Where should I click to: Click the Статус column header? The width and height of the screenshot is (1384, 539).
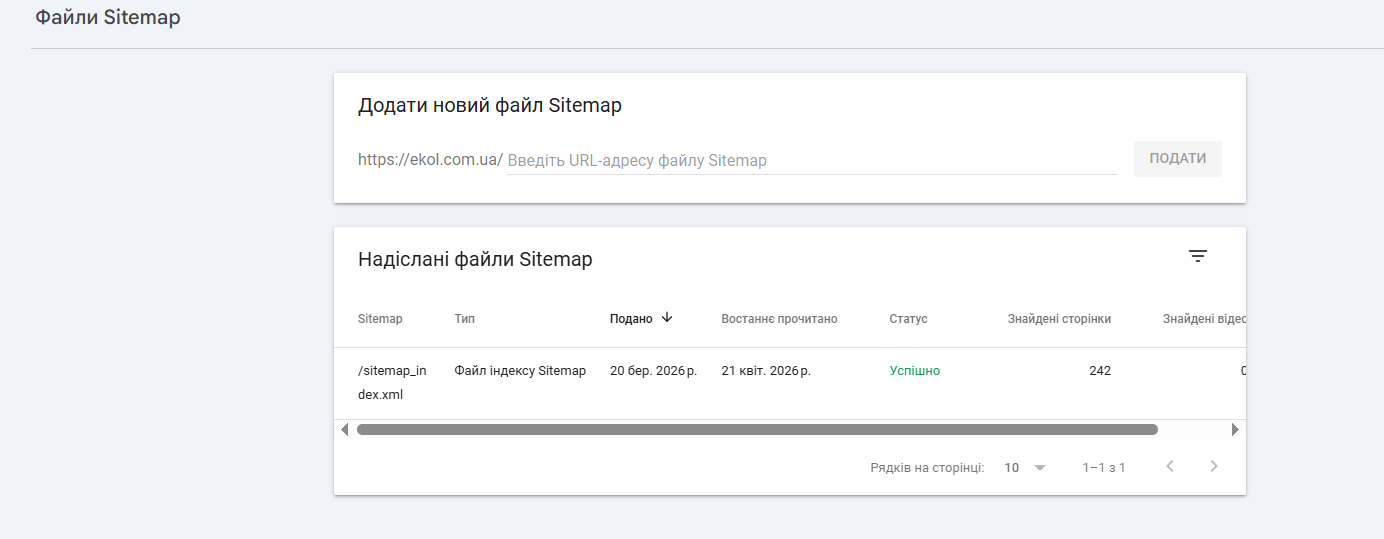tap(908, 319)
